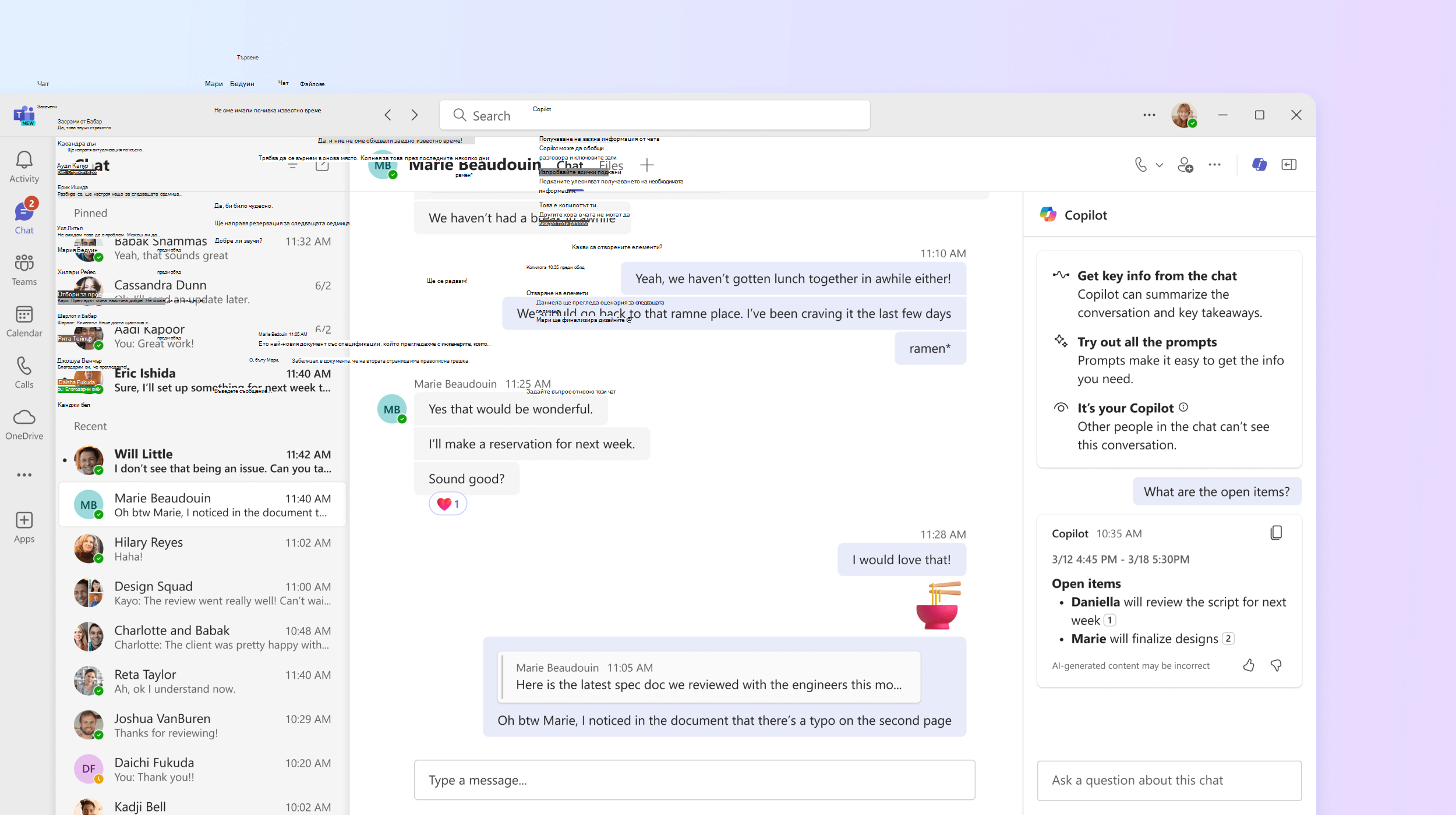
Task: Open Settings and more ellipsis beside profile picture
Action: point(1149,115)
